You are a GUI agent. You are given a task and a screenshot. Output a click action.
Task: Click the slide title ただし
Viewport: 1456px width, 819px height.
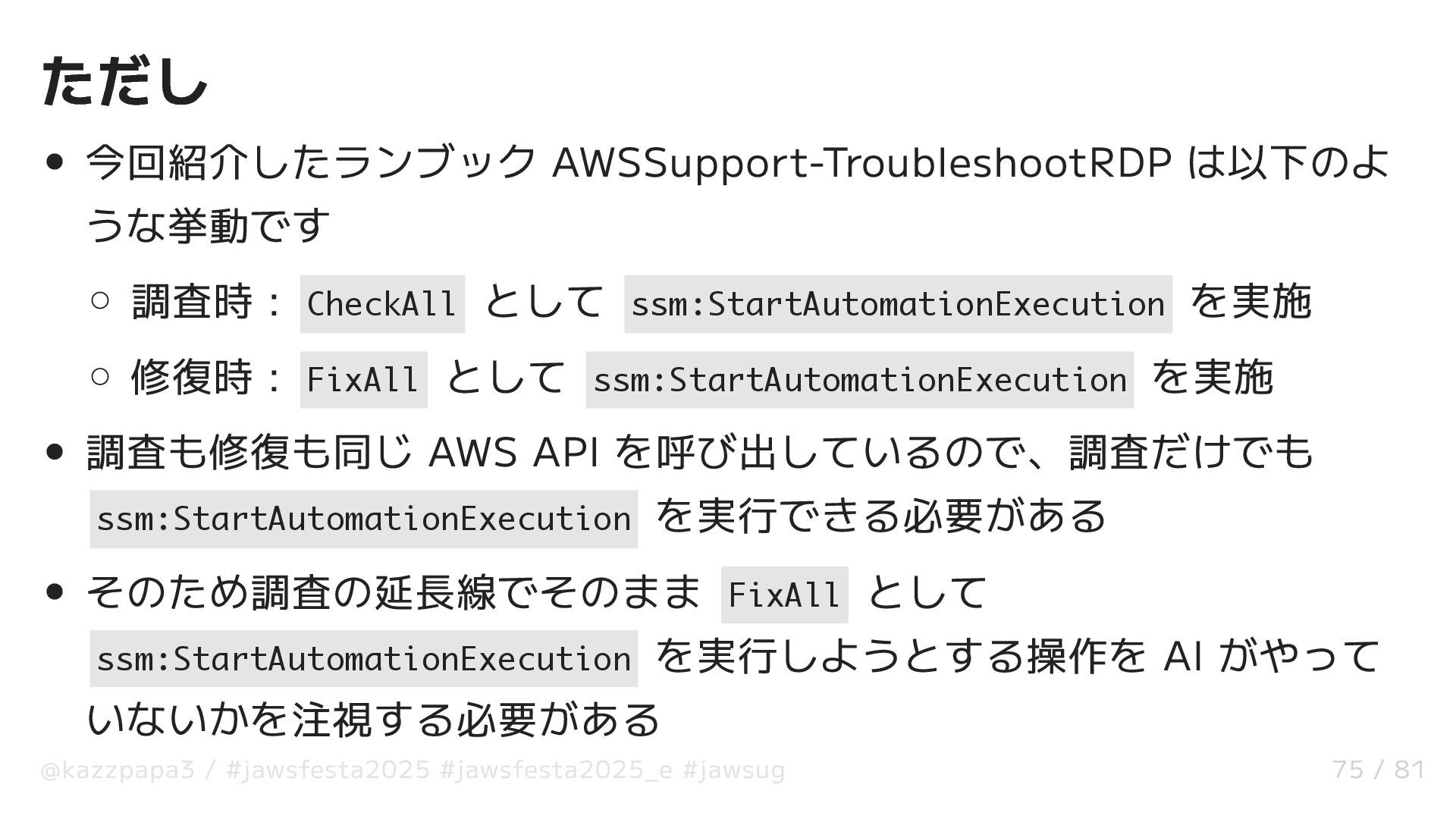click(x=124, y=82)
